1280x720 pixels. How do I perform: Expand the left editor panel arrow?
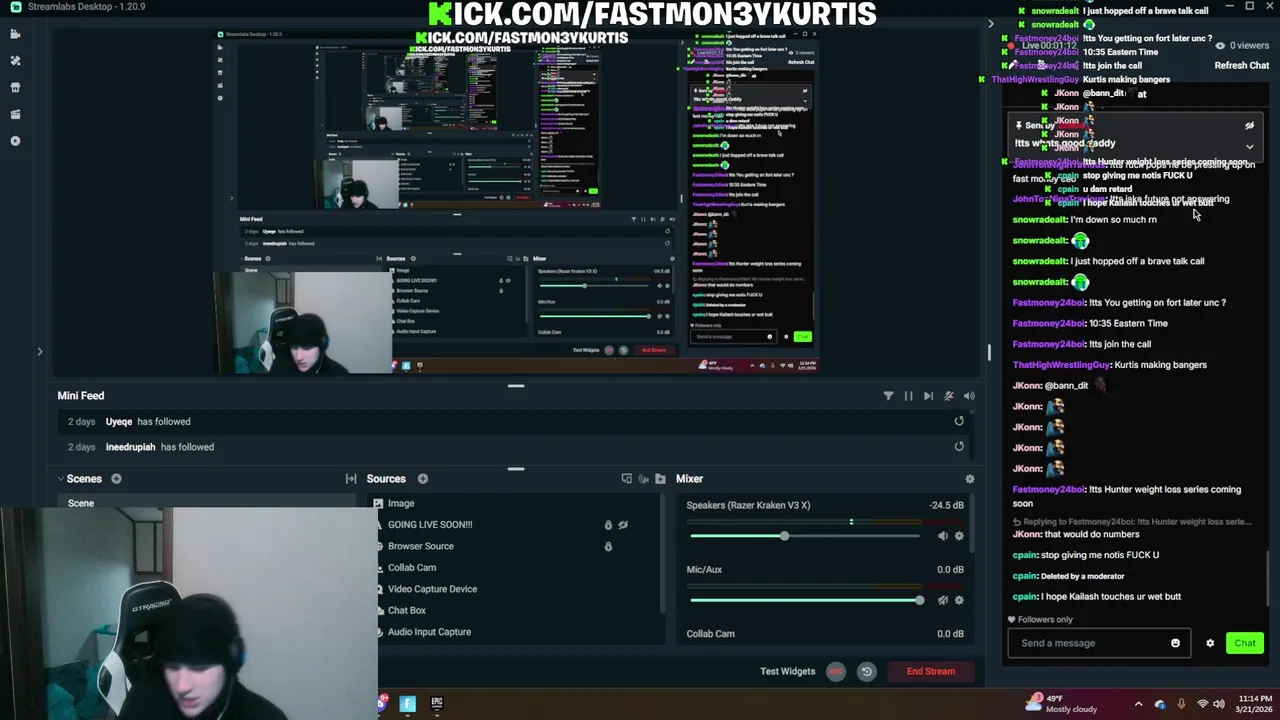click(40, 351)
